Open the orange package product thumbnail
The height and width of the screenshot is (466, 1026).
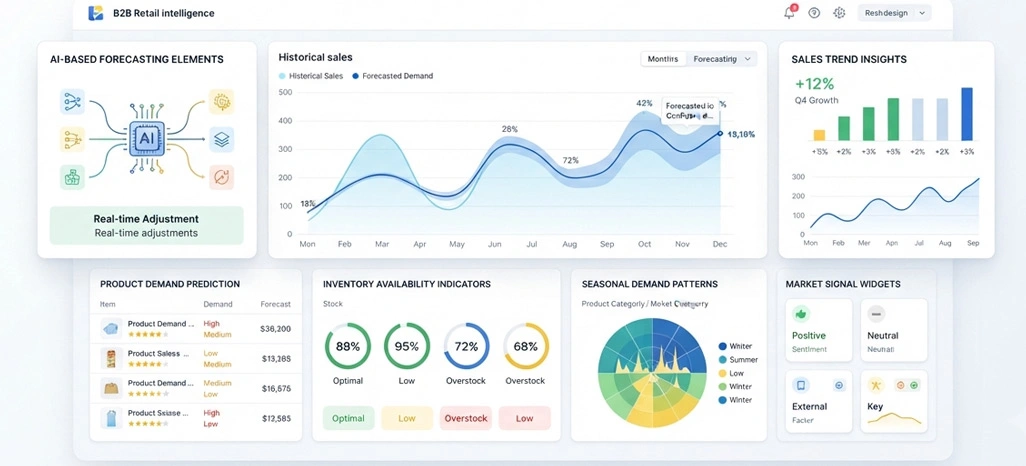[111, 358]
